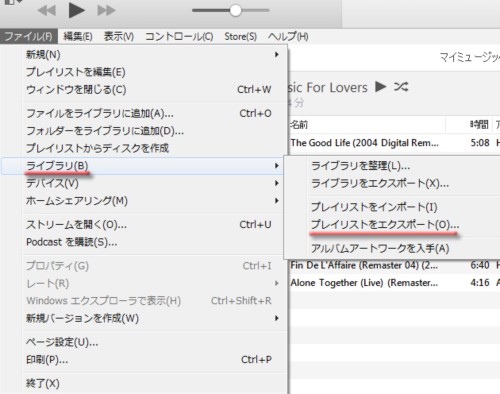
Task: Shuffle the Music For Lovers playlist
Action: click(401, 87)
